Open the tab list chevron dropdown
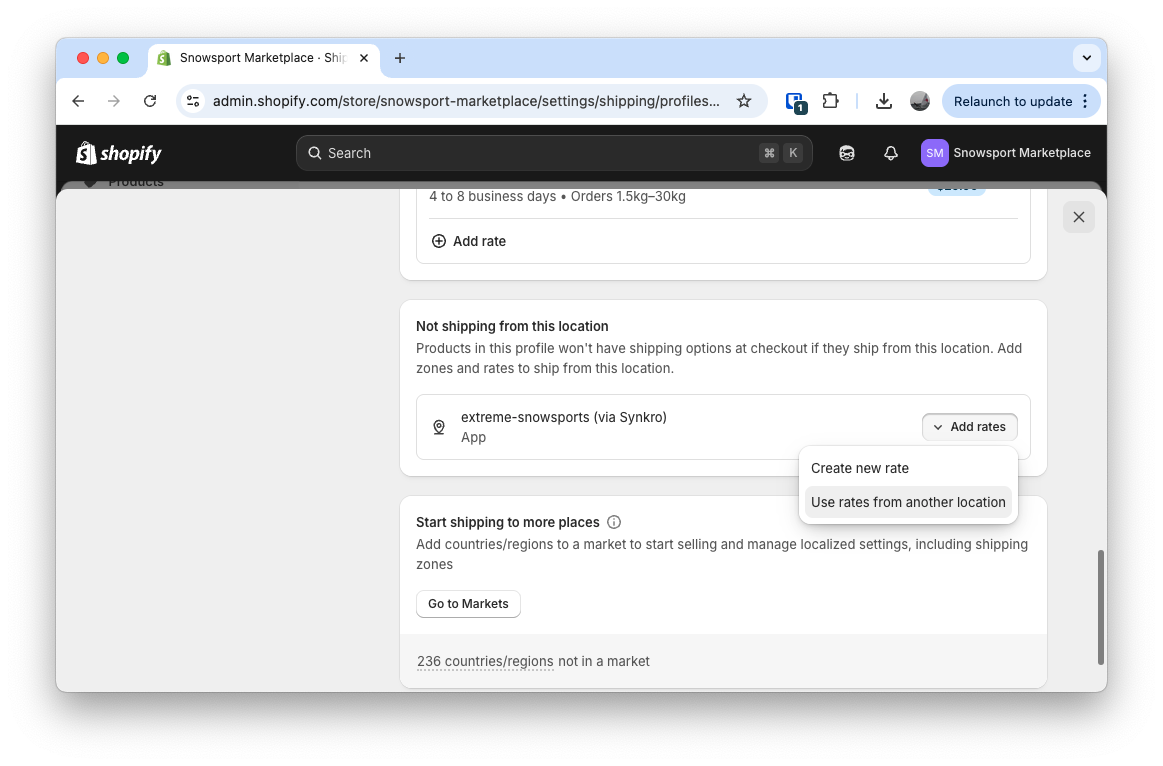This screenshot has width=1163, height=766. pyautogui.click(x=1086, y=58)
